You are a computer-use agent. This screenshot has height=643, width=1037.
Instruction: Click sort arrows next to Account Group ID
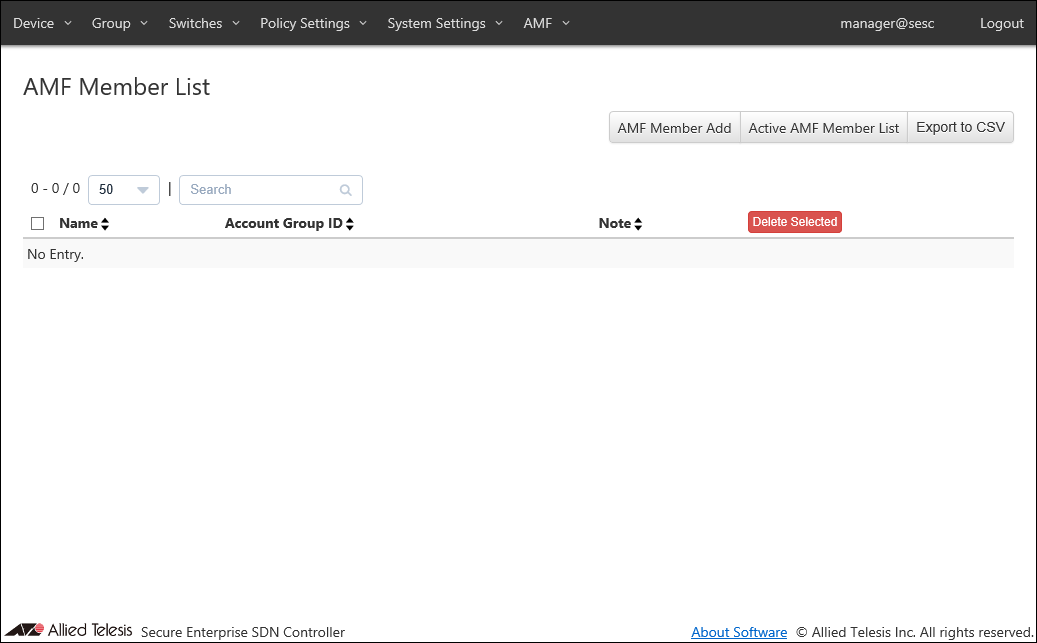tap(349, 224)
